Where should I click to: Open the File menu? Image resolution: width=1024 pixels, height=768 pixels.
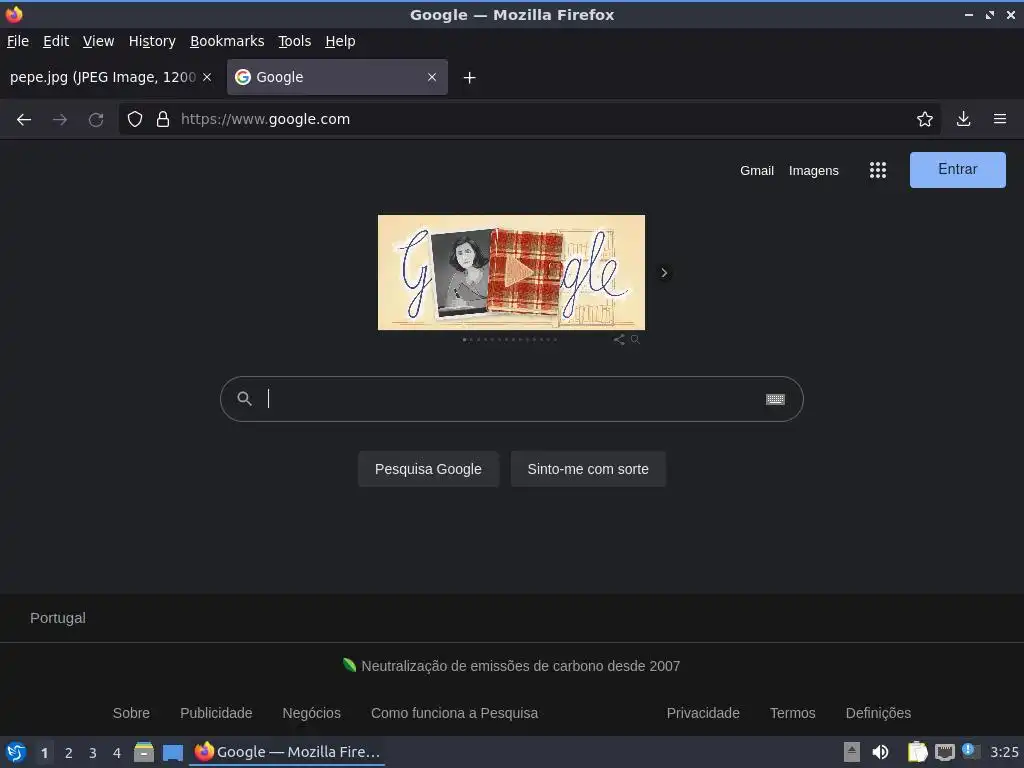pyautogui.click(x=18, y=41)
